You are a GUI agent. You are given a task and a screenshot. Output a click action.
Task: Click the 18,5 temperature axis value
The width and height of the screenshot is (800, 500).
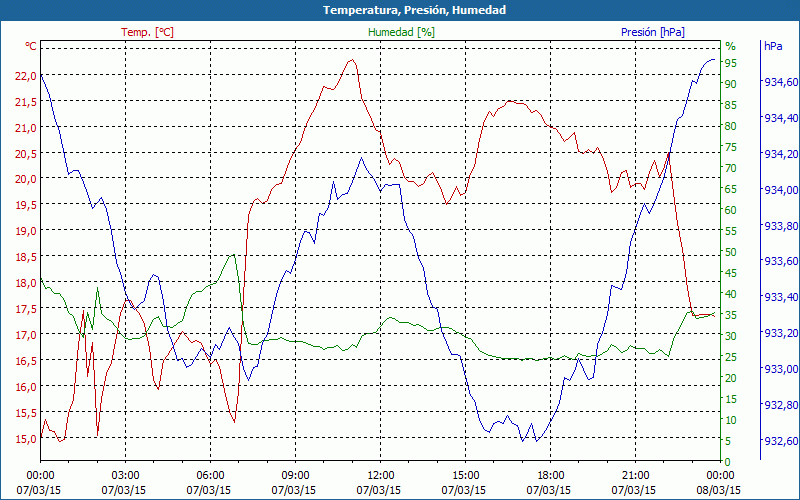[x=26, y=257]
